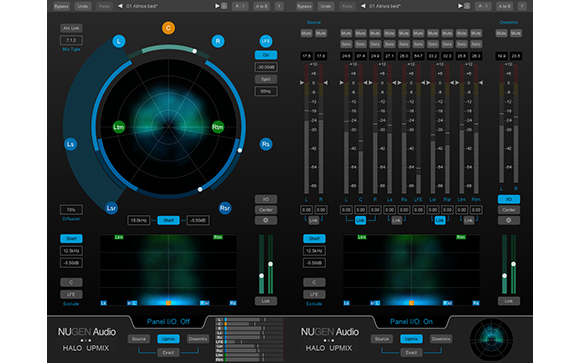Turn off the LFE On button
The image size is (580, 363).
[266, 55]
